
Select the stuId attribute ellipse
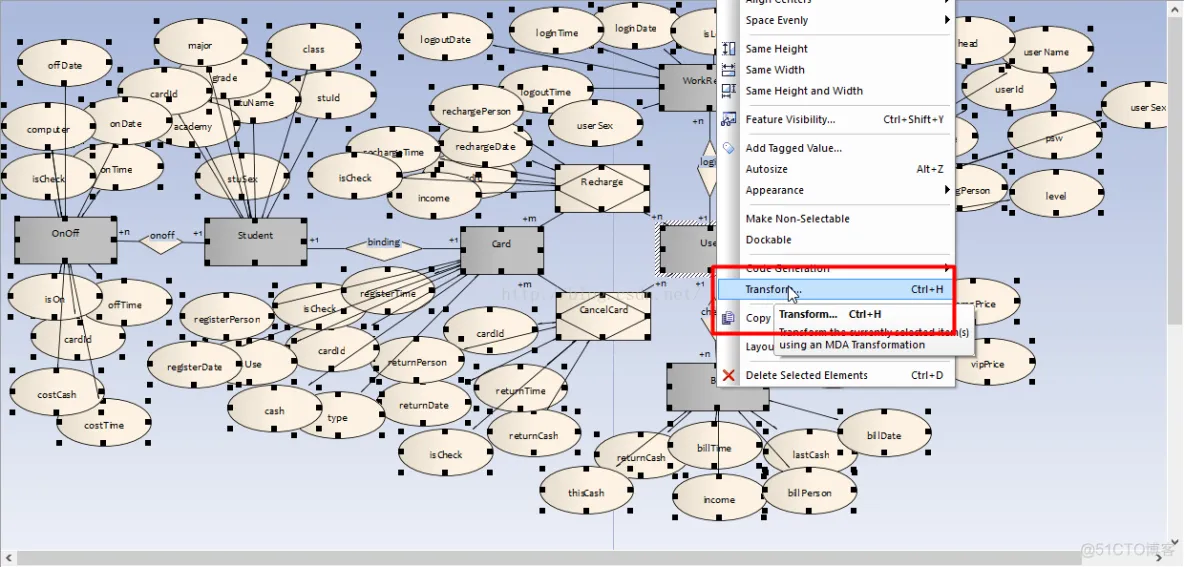point(328,96)
